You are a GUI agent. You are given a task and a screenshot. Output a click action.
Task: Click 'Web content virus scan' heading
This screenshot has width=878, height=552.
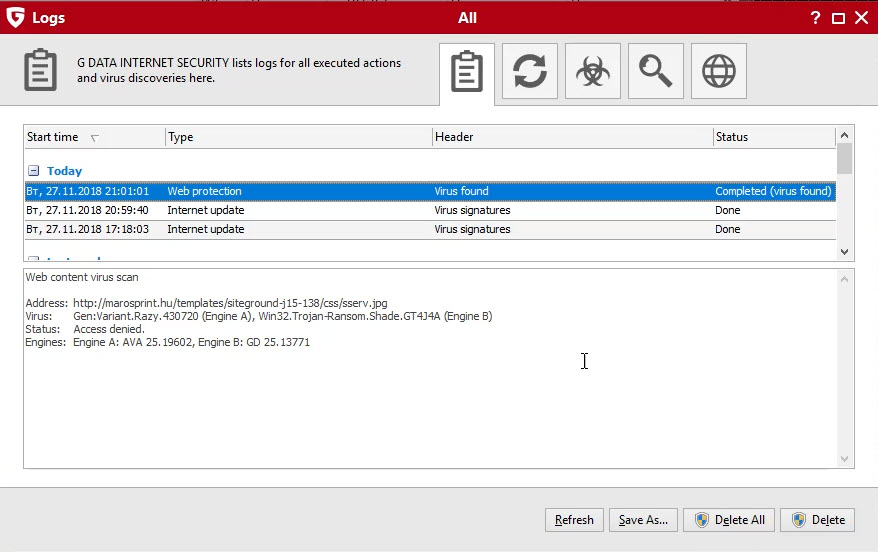[x=82, y=277]
